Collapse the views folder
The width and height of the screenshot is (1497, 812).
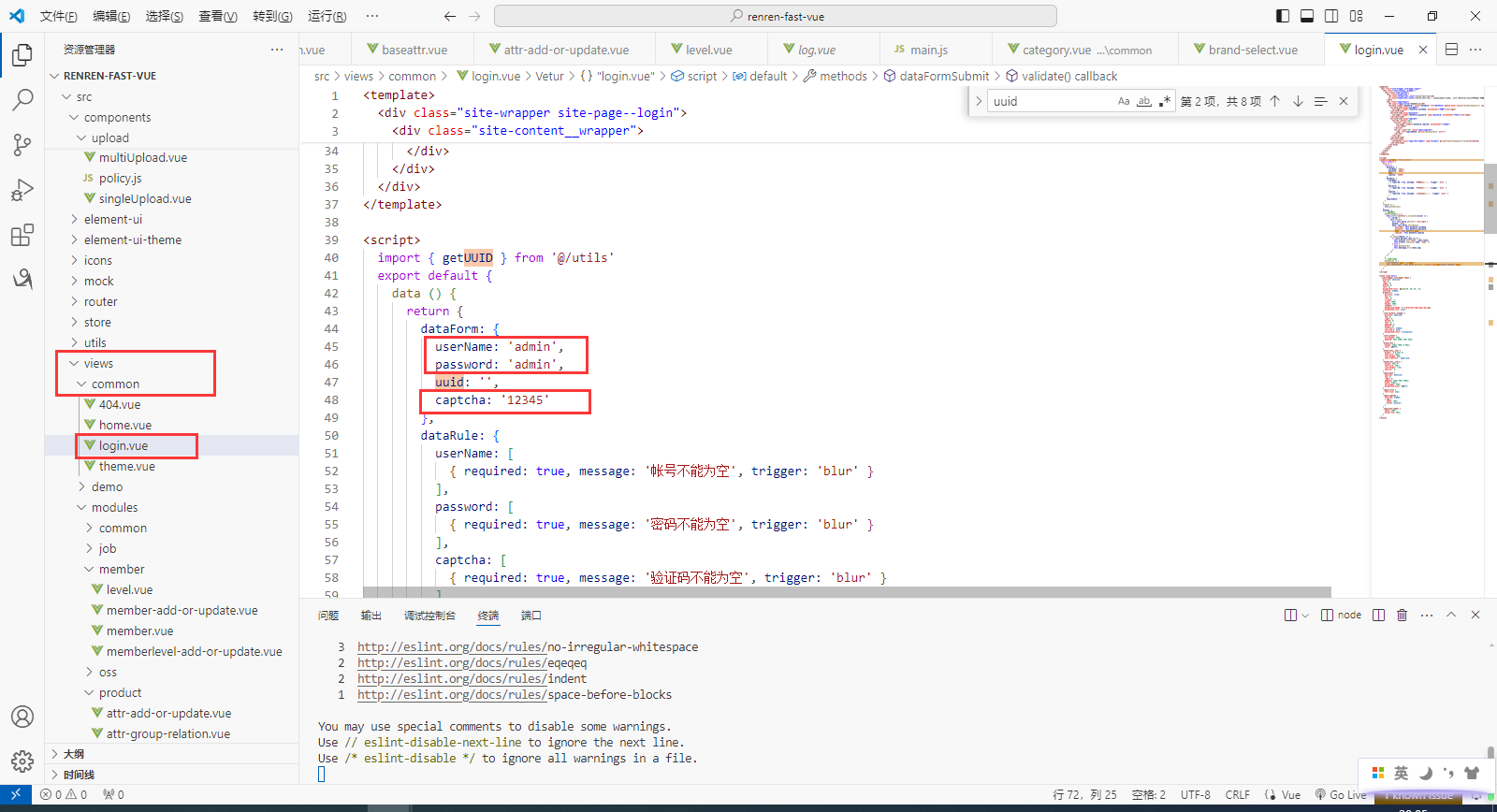click(x=98, y=363)
